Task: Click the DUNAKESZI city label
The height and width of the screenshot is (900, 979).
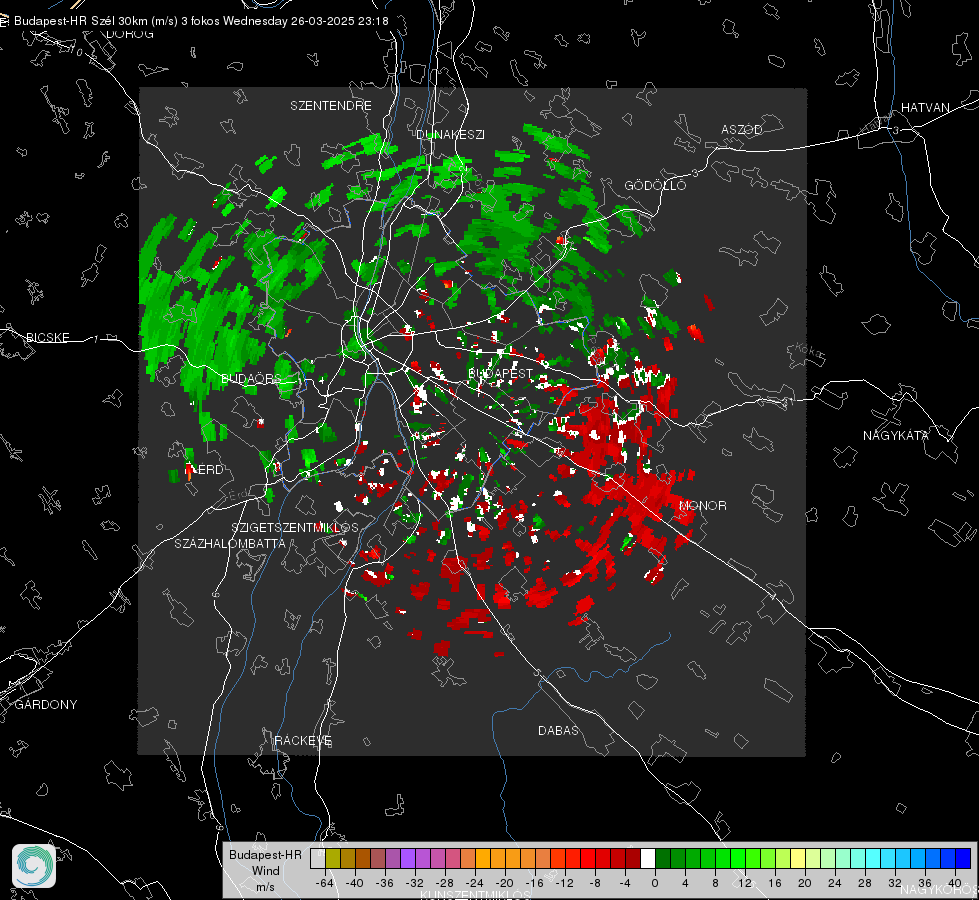Action: [450, 134]
